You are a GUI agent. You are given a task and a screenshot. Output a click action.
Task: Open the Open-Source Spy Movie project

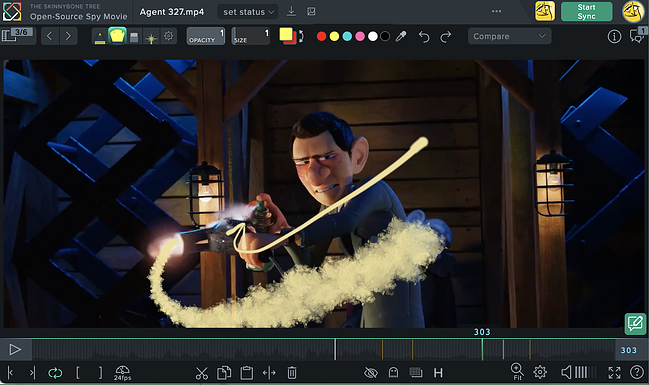coord(79,17)
